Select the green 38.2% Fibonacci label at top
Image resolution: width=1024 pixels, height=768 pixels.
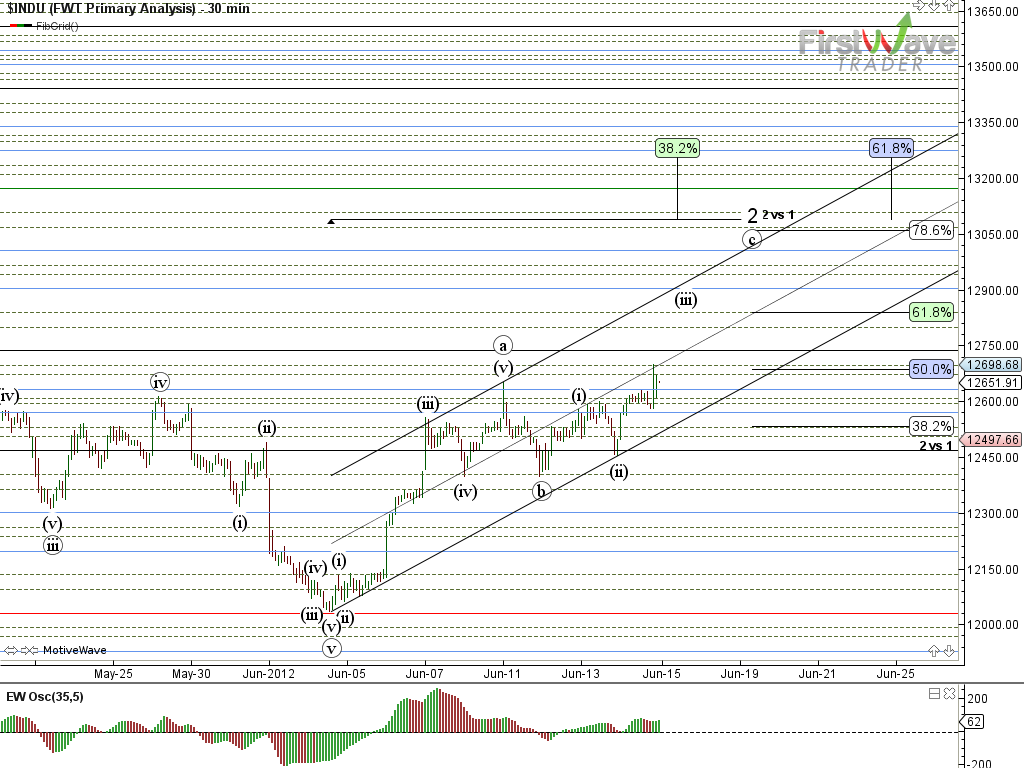(677, 148)
